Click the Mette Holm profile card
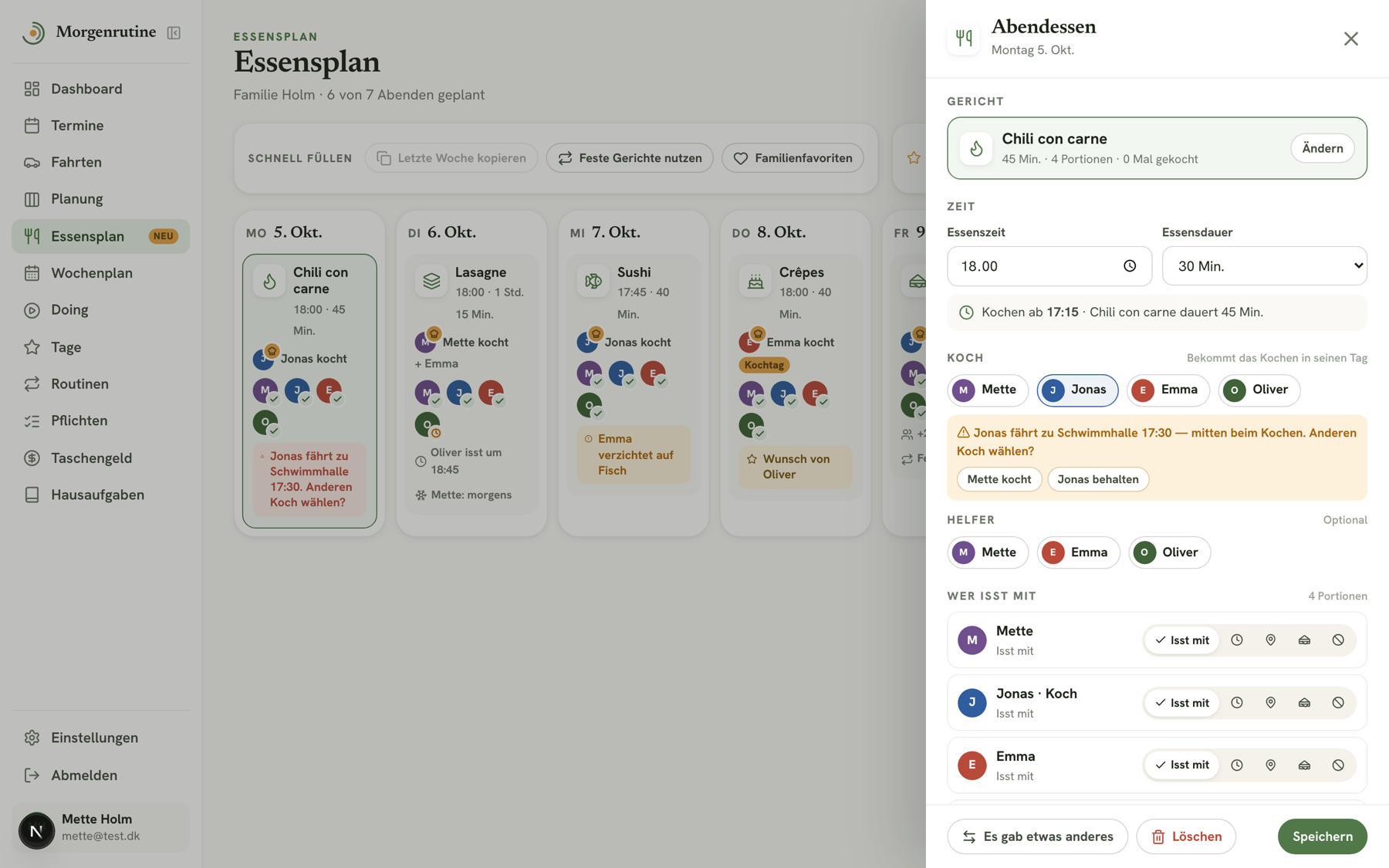 [100, 827]
